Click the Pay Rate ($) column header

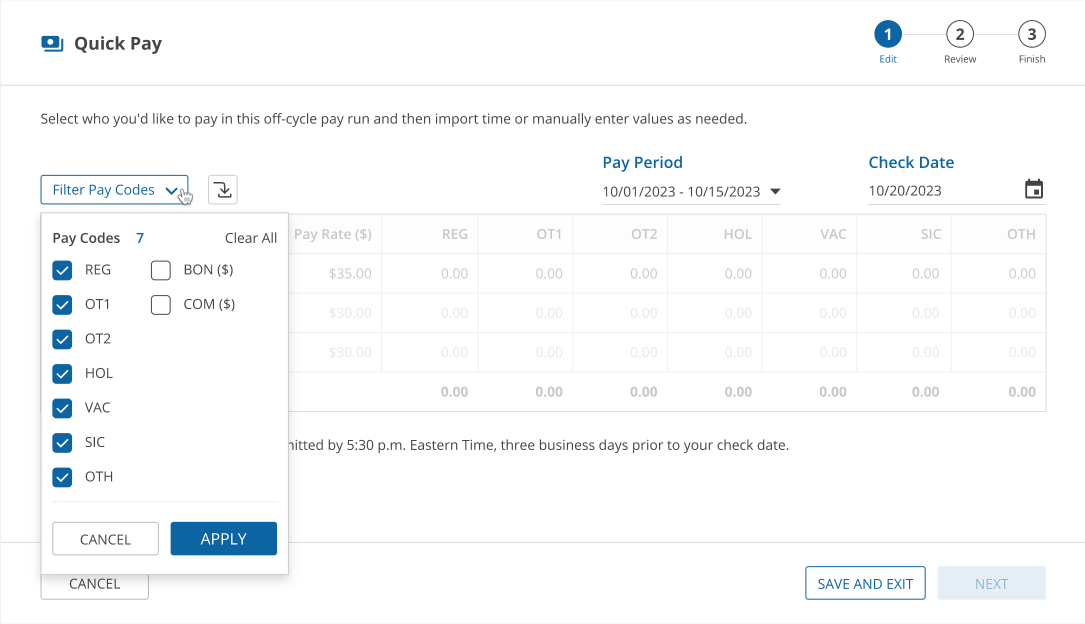(x=333, y=235)
